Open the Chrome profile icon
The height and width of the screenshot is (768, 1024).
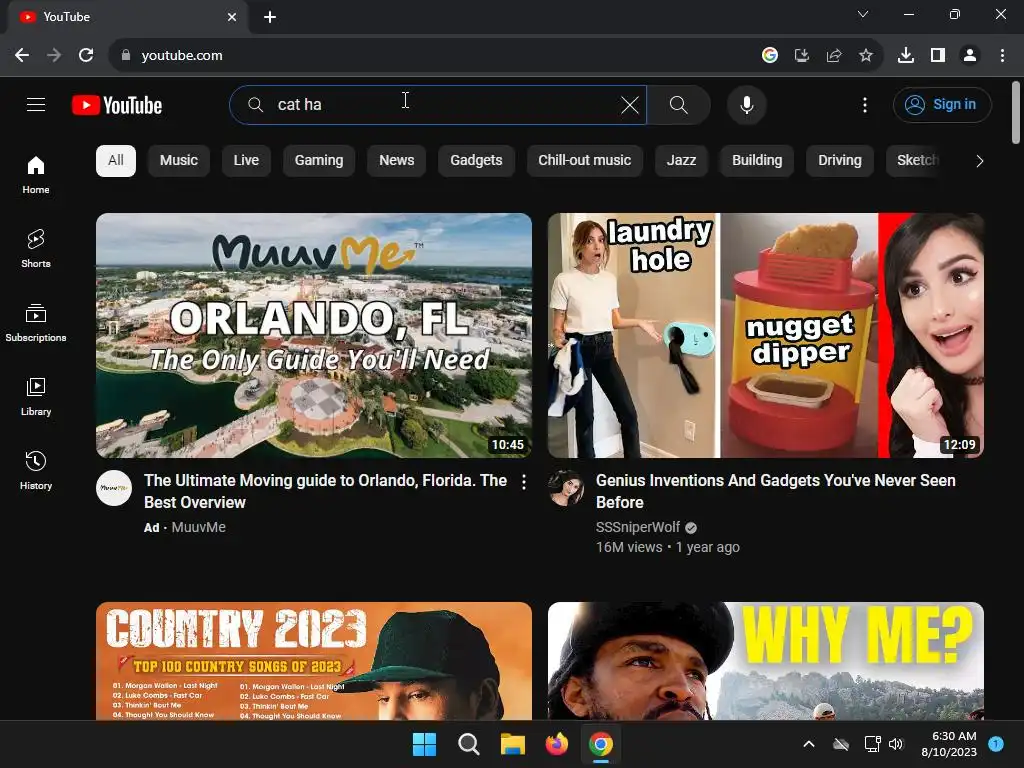pos(970,56)
